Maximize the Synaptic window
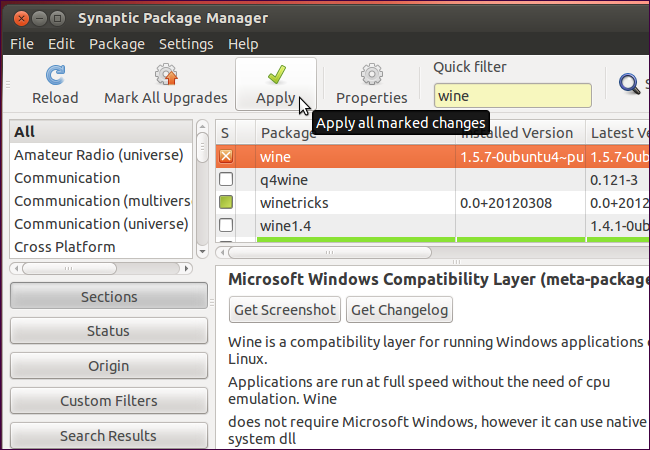Viewport: 650px width, 450px height. coord(58,18)
